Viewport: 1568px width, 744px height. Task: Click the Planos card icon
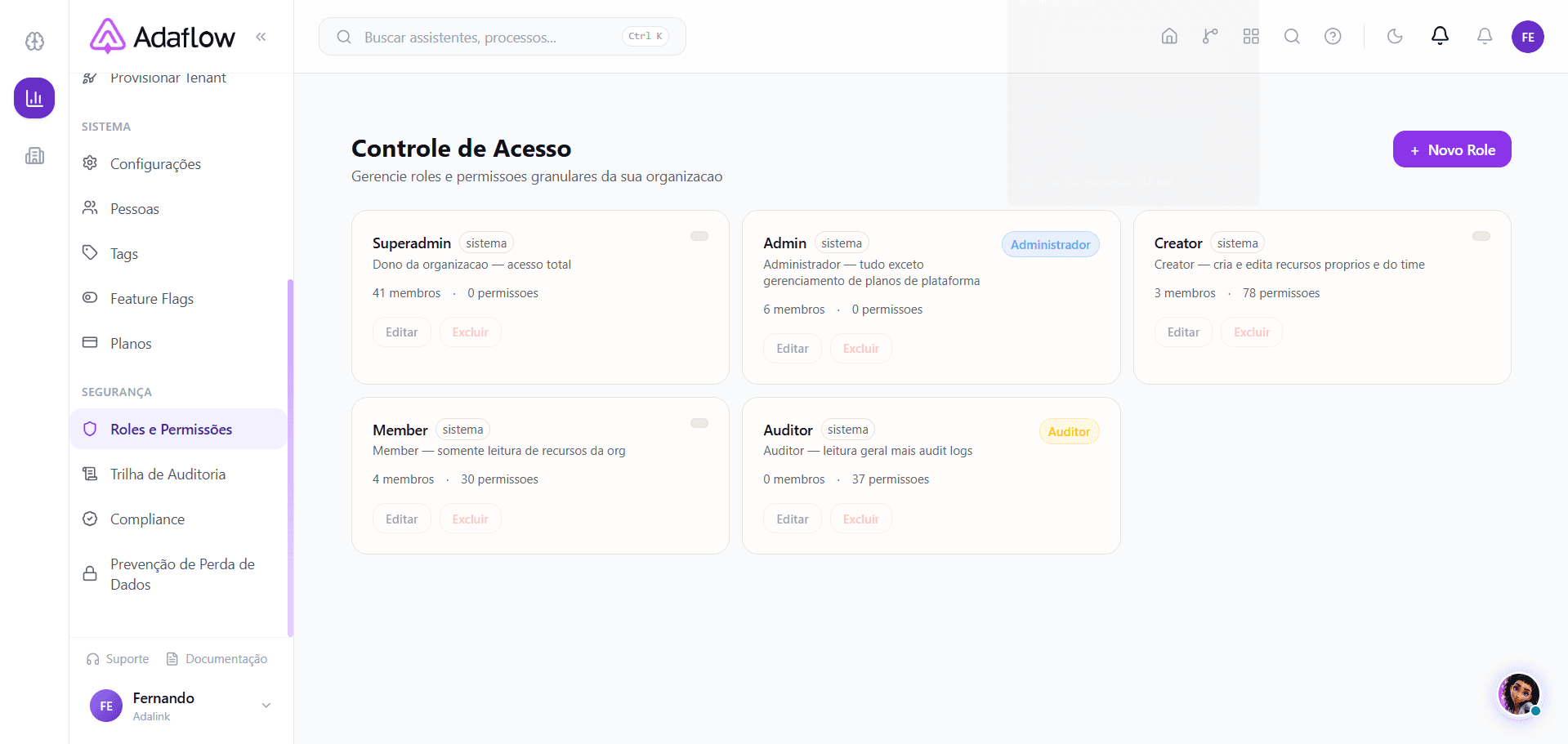point(90,343)
